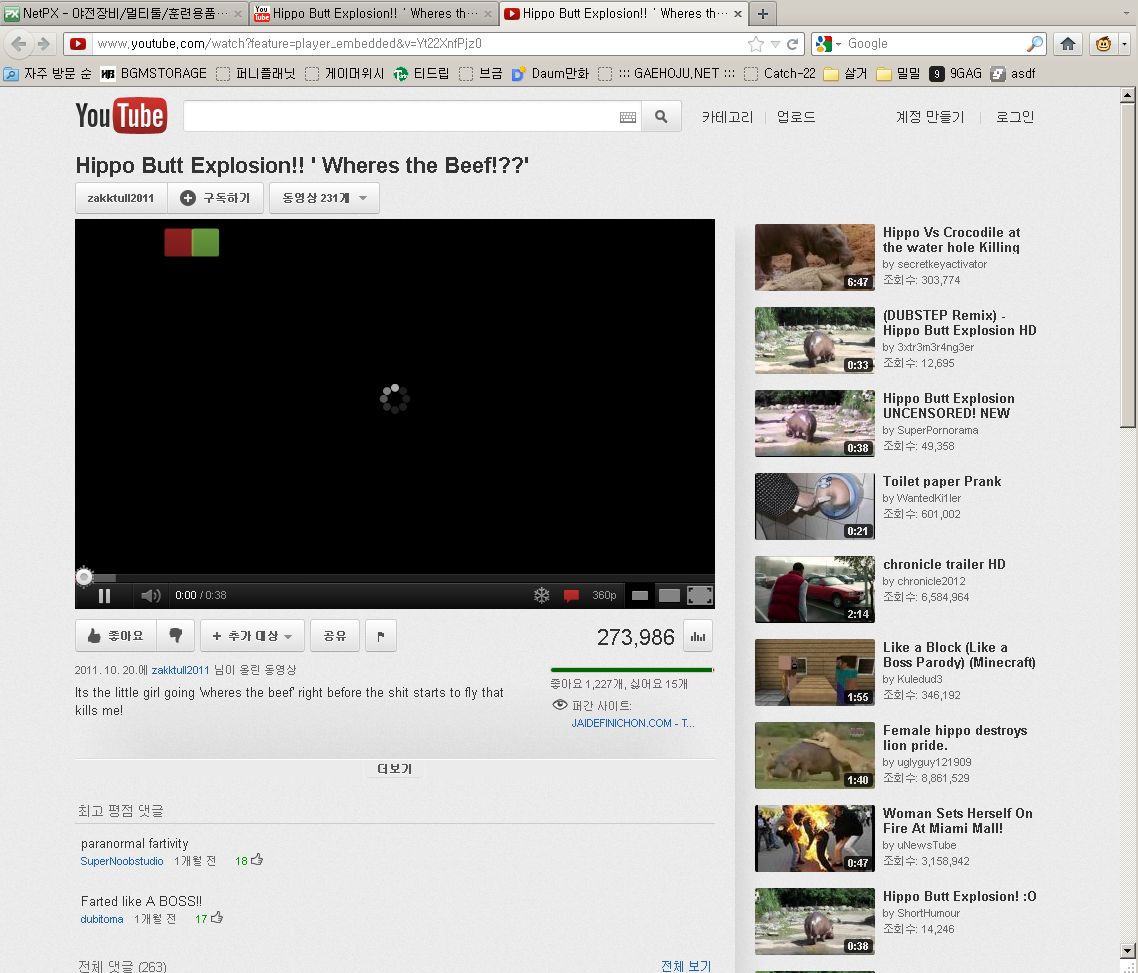Switch to the NetPX browser tab
1138x973 pixels.
124,14
